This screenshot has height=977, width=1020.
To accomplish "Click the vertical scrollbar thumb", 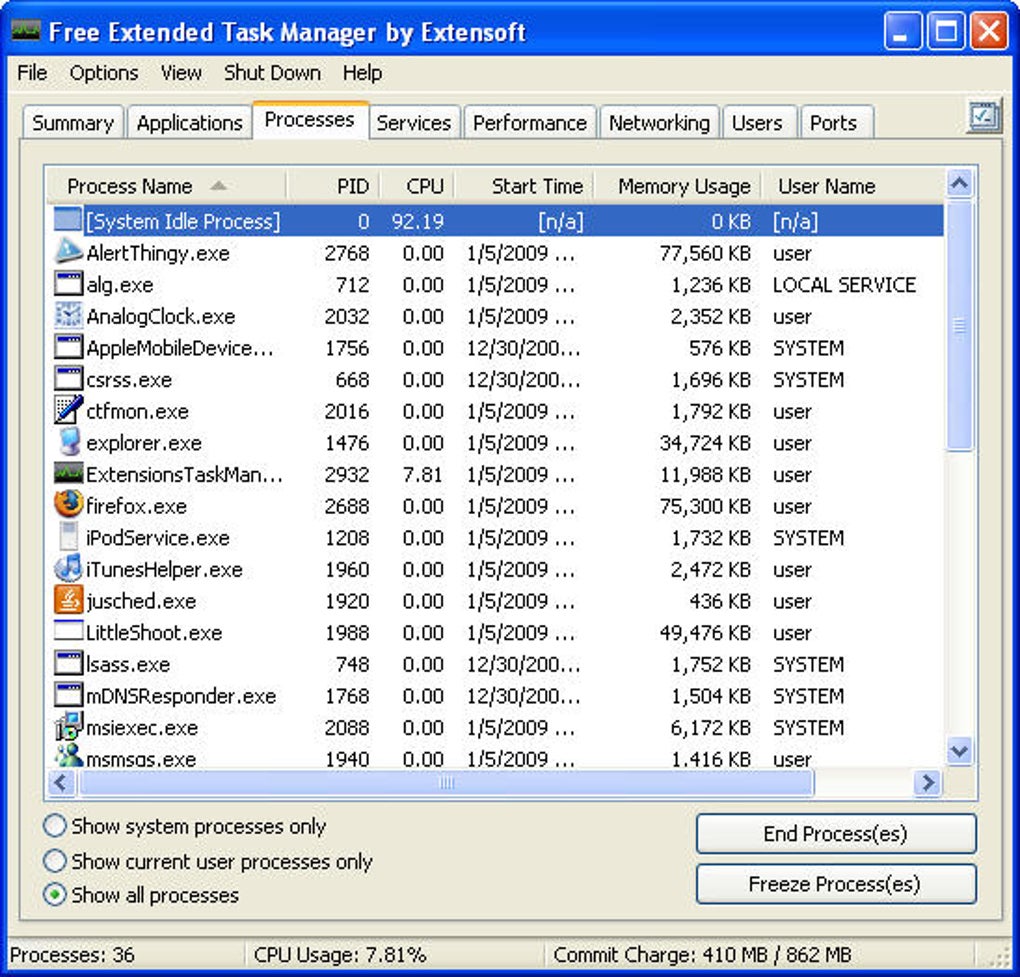I will (960, 325).
